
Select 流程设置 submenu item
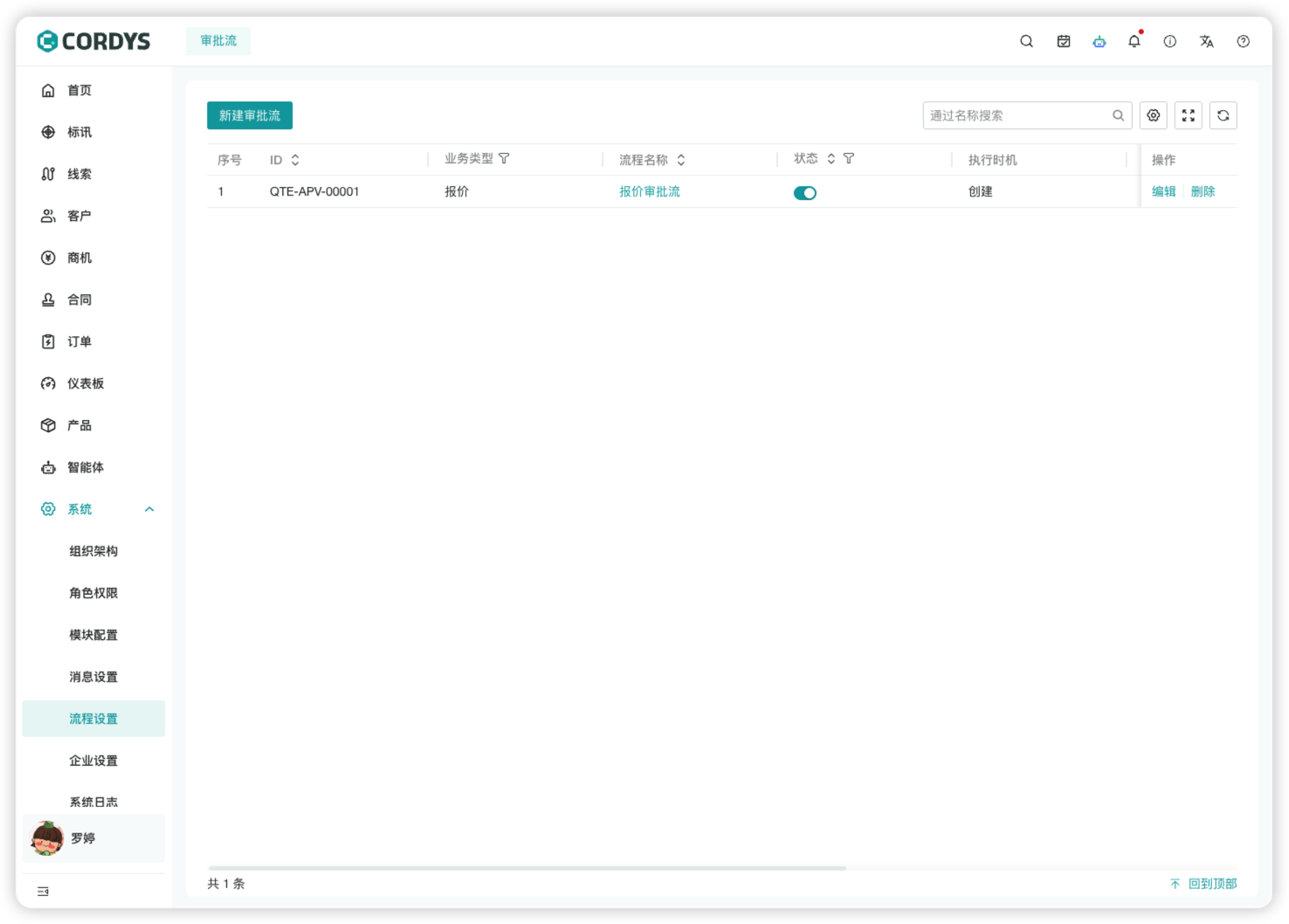93,719
